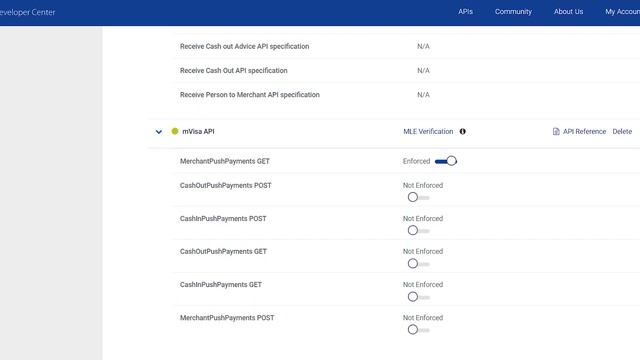640x360 pixels.
Task: Click the MerchantPushPayments POST label
Action: [x=227, y=318]
